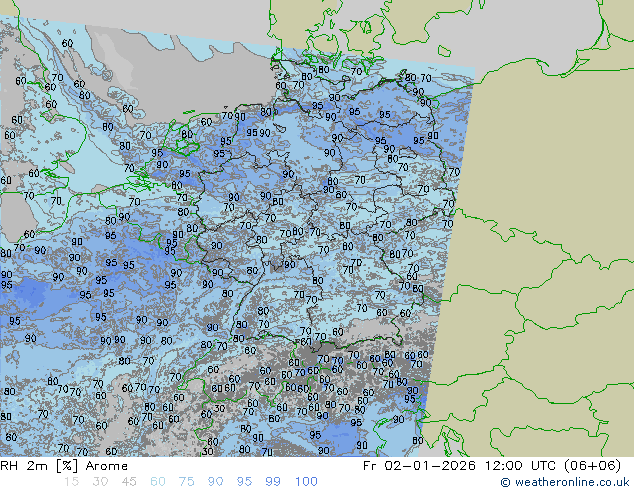634x490 pixels.
Task: Select legend value 15 in color scale
Action: click(71, 482)
